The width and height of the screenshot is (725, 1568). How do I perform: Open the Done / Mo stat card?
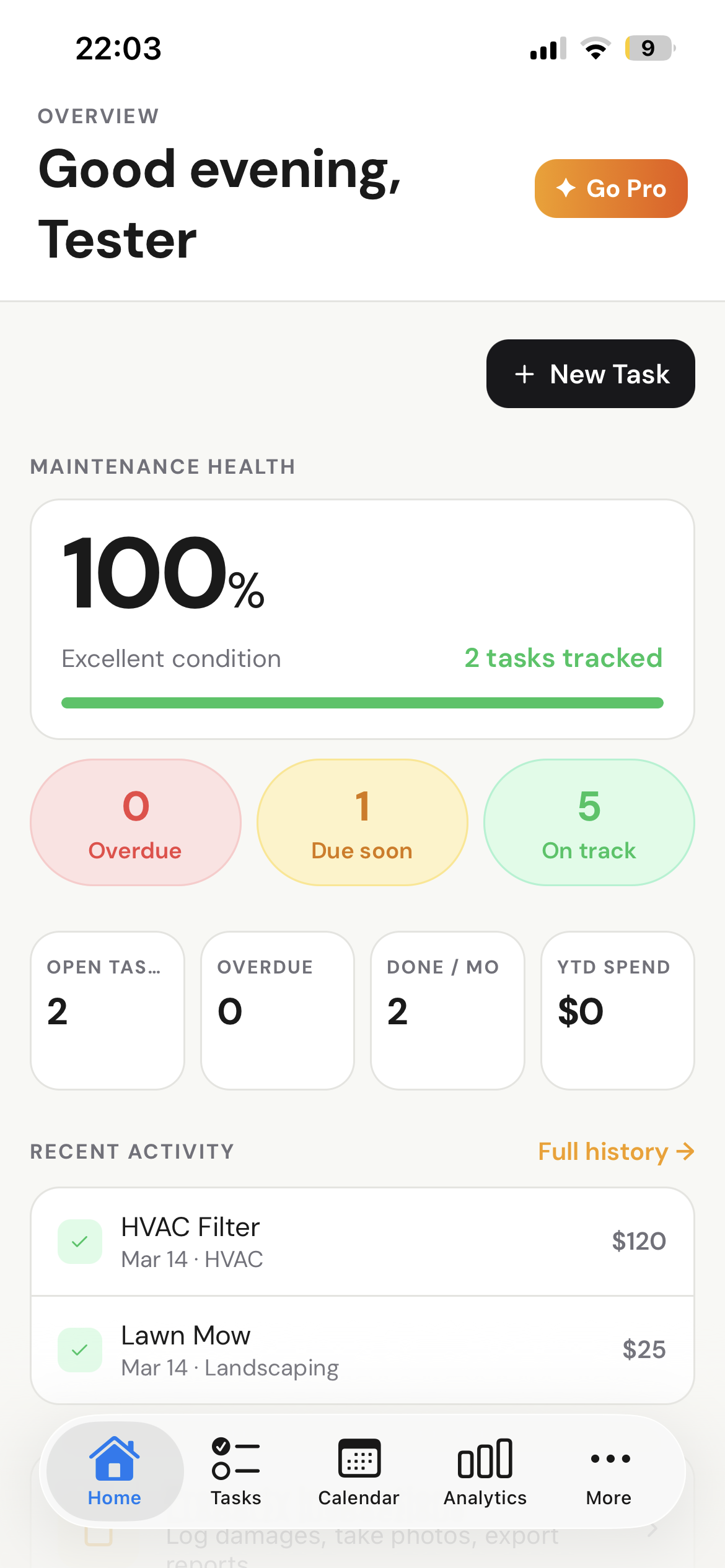click(x=447, y=1010)
